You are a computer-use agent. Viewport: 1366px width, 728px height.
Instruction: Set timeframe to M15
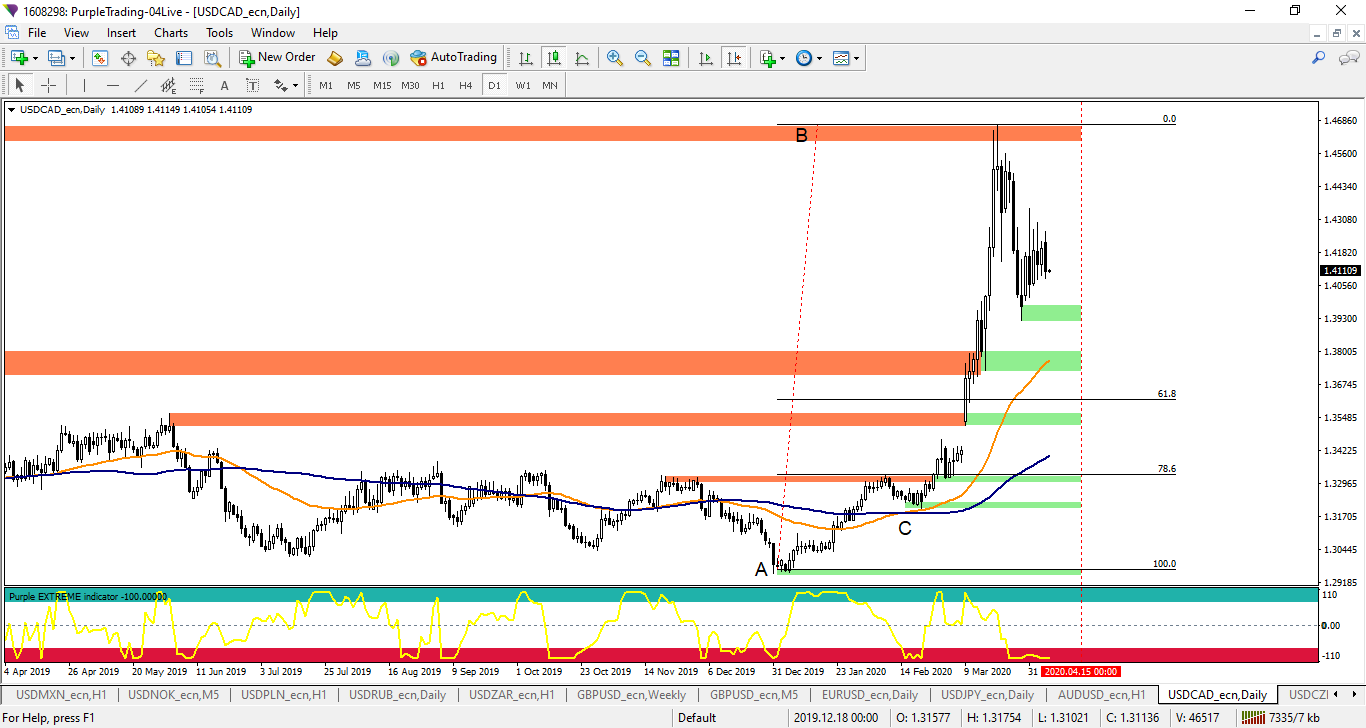pyautogui.click(x=382, y=85)
